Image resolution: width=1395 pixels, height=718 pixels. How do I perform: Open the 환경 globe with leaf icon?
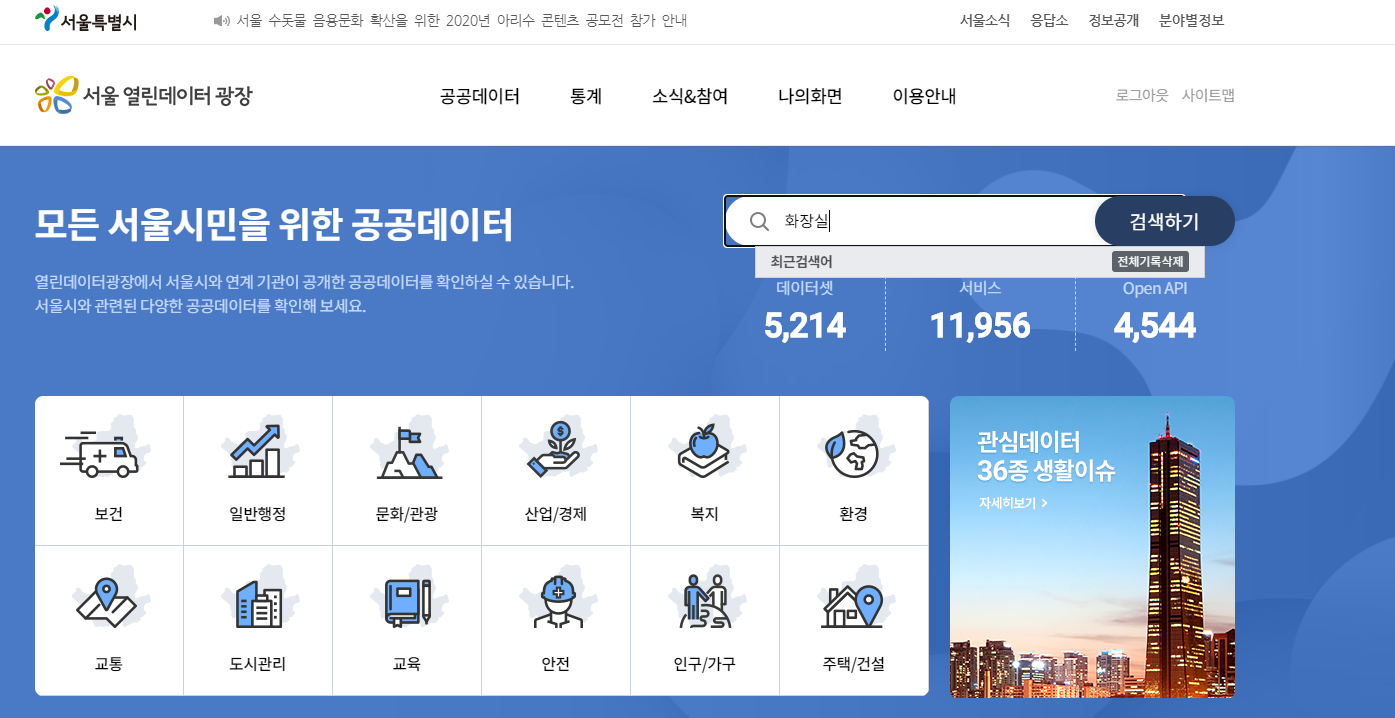[x=853, y=453]
